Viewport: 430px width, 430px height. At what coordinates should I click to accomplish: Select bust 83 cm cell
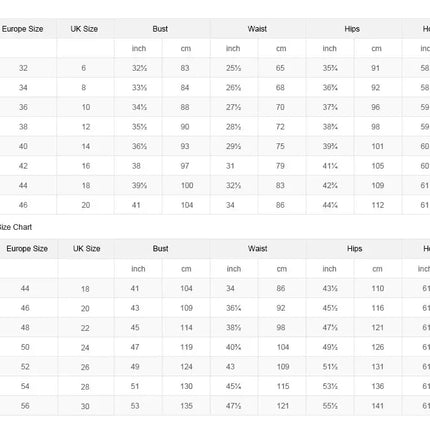[185, 68]
